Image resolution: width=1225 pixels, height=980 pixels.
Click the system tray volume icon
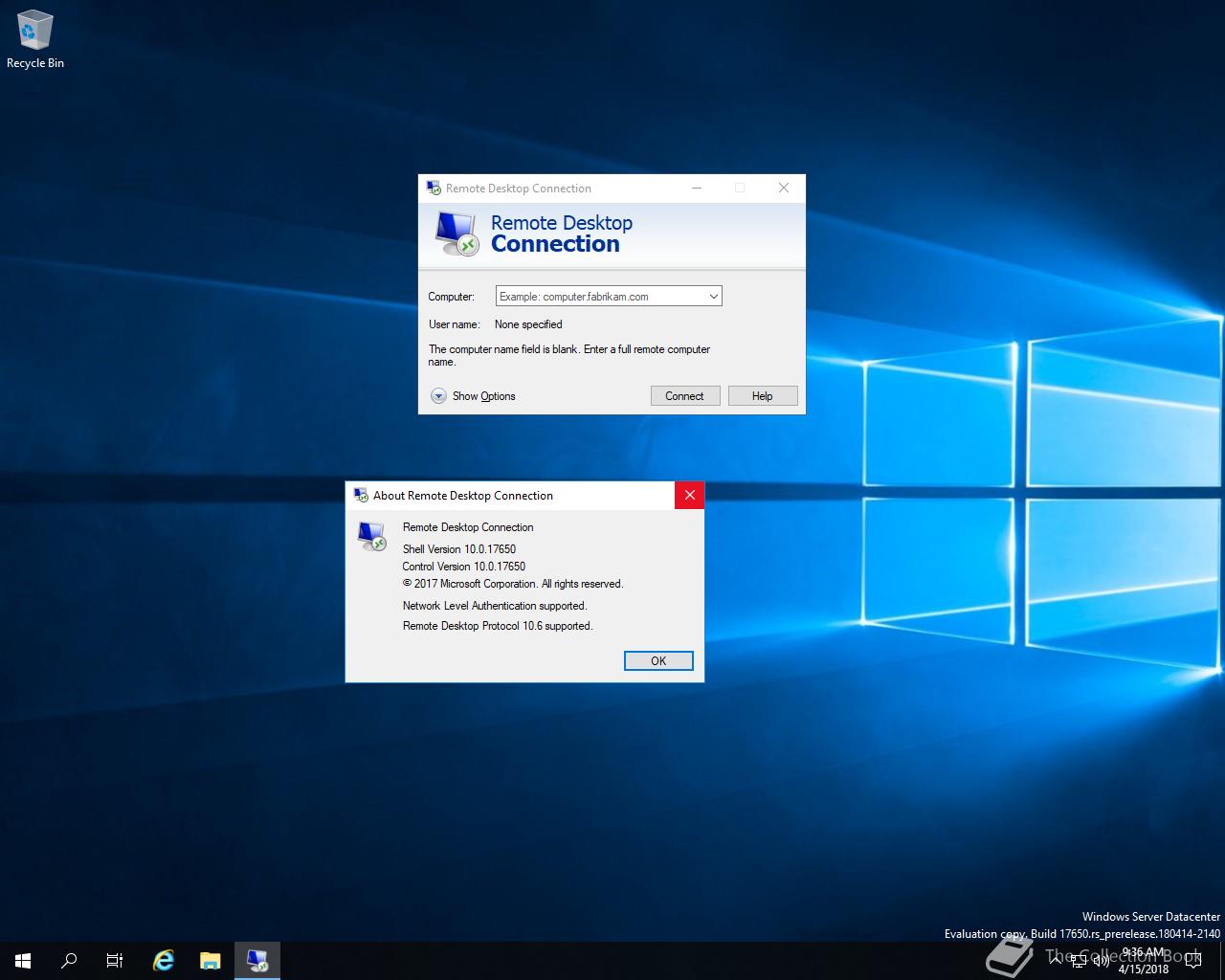tap(1101, 961)
